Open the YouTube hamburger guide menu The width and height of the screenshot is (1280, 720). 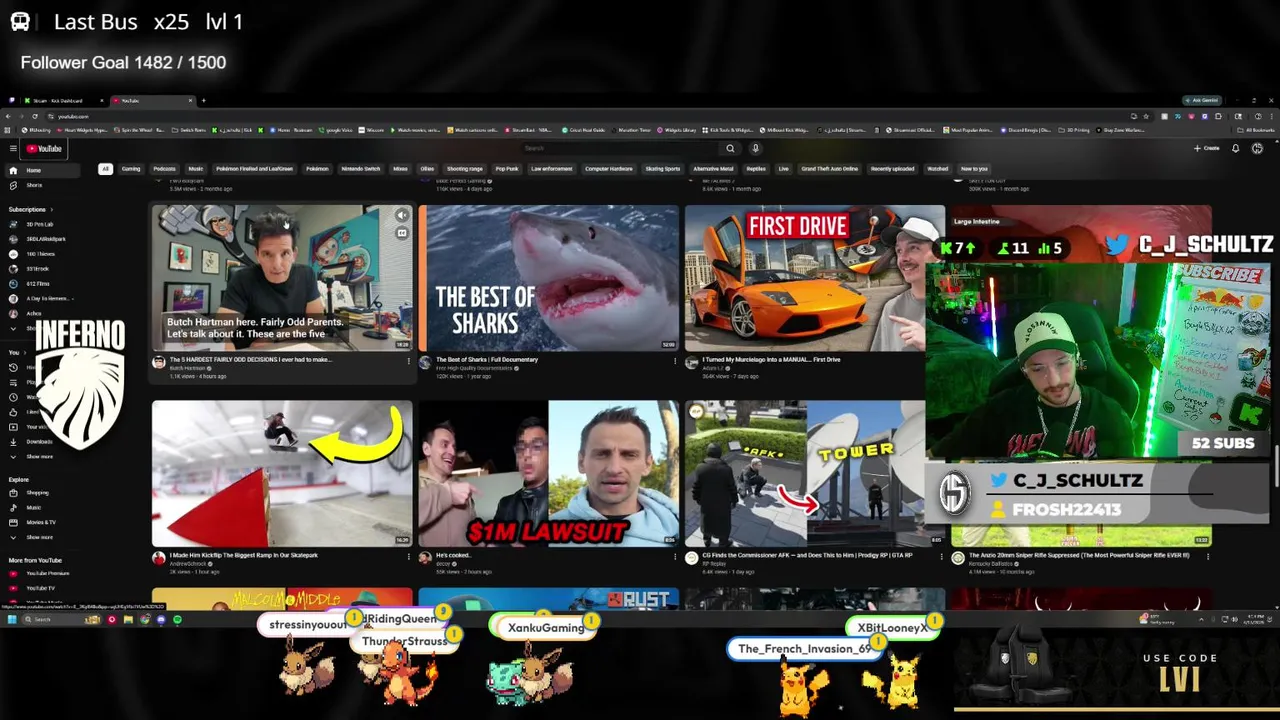[13, 149]
